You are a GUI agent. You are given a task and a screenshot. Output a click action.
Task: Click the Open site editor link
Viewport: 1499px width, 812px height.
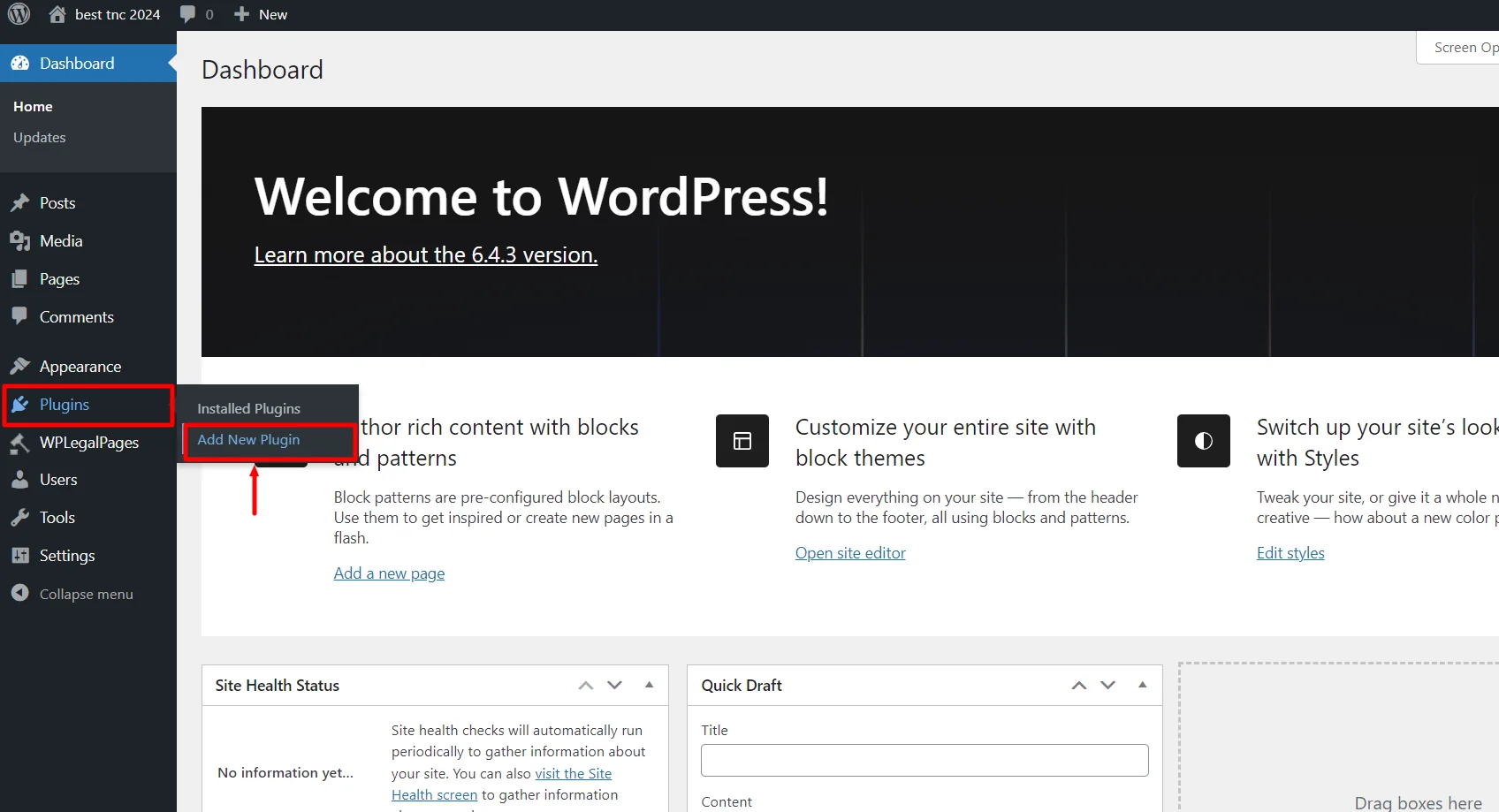click(849, 552)
